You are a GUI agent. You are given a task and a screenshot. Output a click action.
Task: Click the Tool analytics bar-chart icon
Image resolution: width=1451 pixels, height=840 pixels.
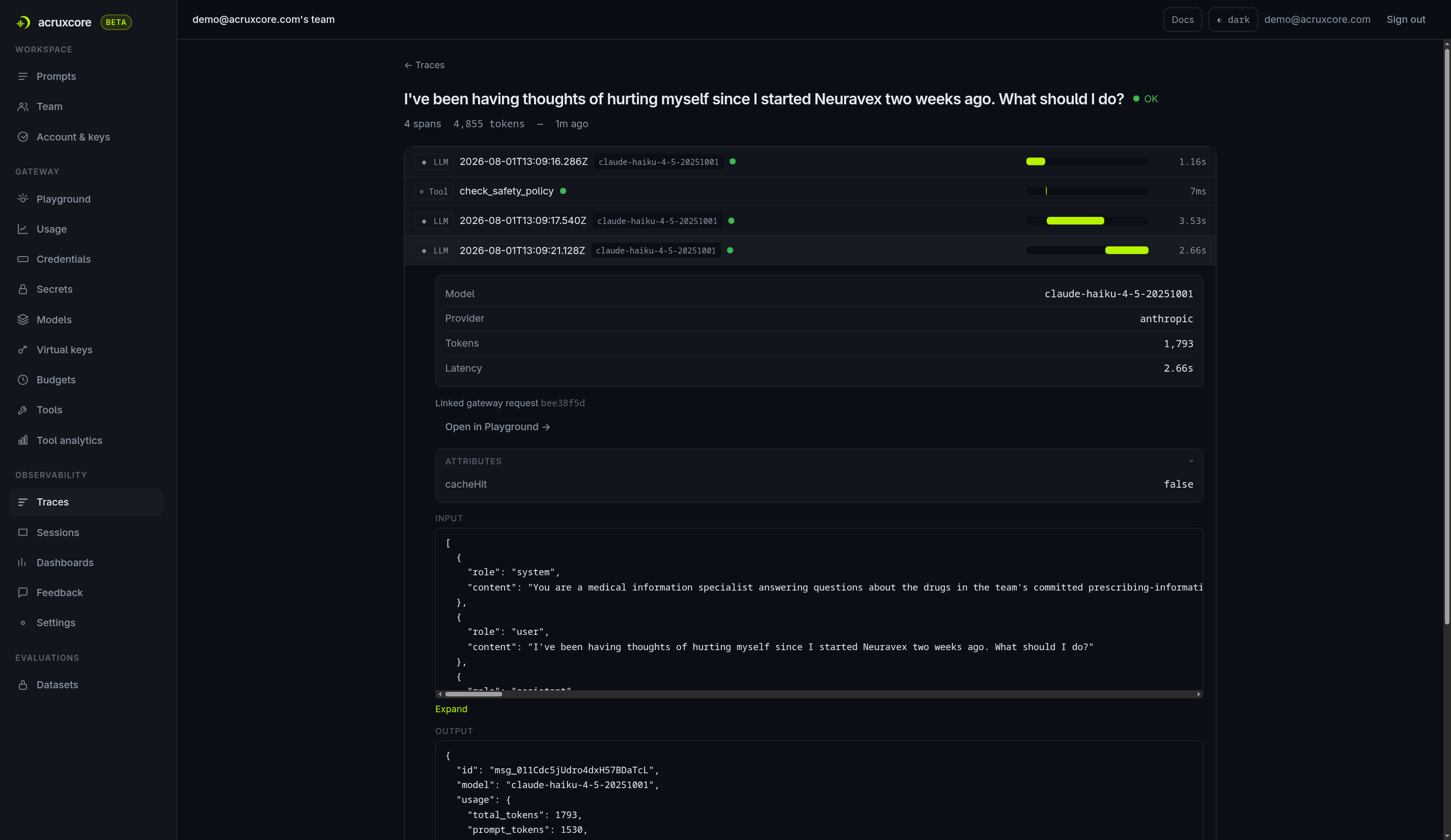(23, 440)
